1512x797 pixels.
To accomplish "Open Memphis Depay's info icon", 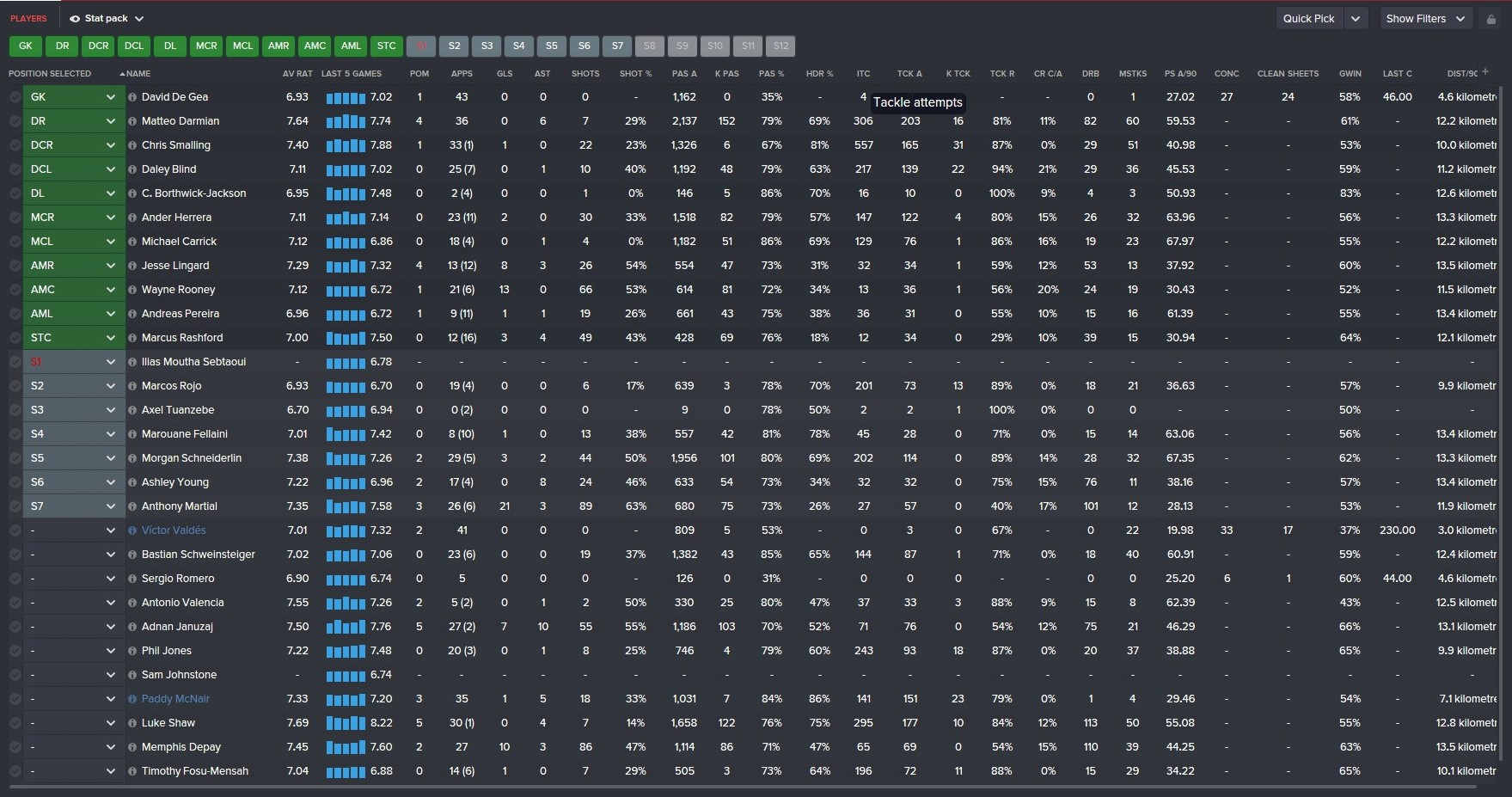I will [x=132, y=747].
